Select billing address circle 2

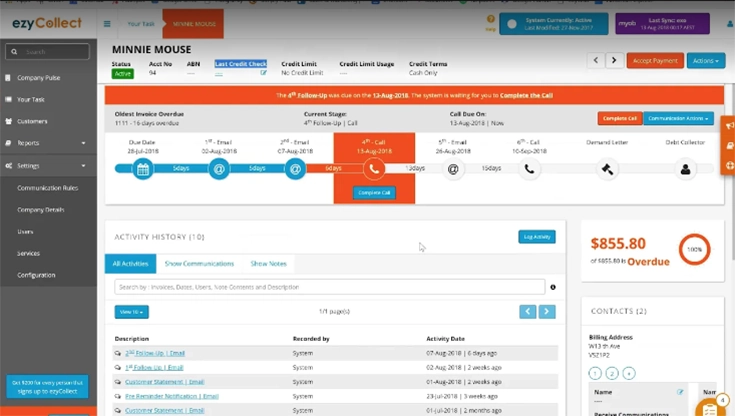pyautogui.click(x=612, y=373)
